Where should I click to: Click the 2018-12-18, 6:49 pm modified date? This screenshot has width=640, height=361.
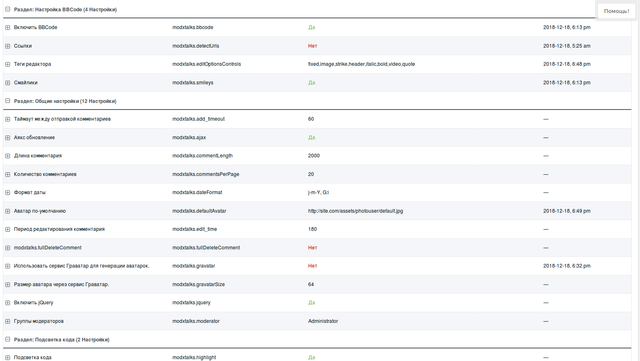567,211
